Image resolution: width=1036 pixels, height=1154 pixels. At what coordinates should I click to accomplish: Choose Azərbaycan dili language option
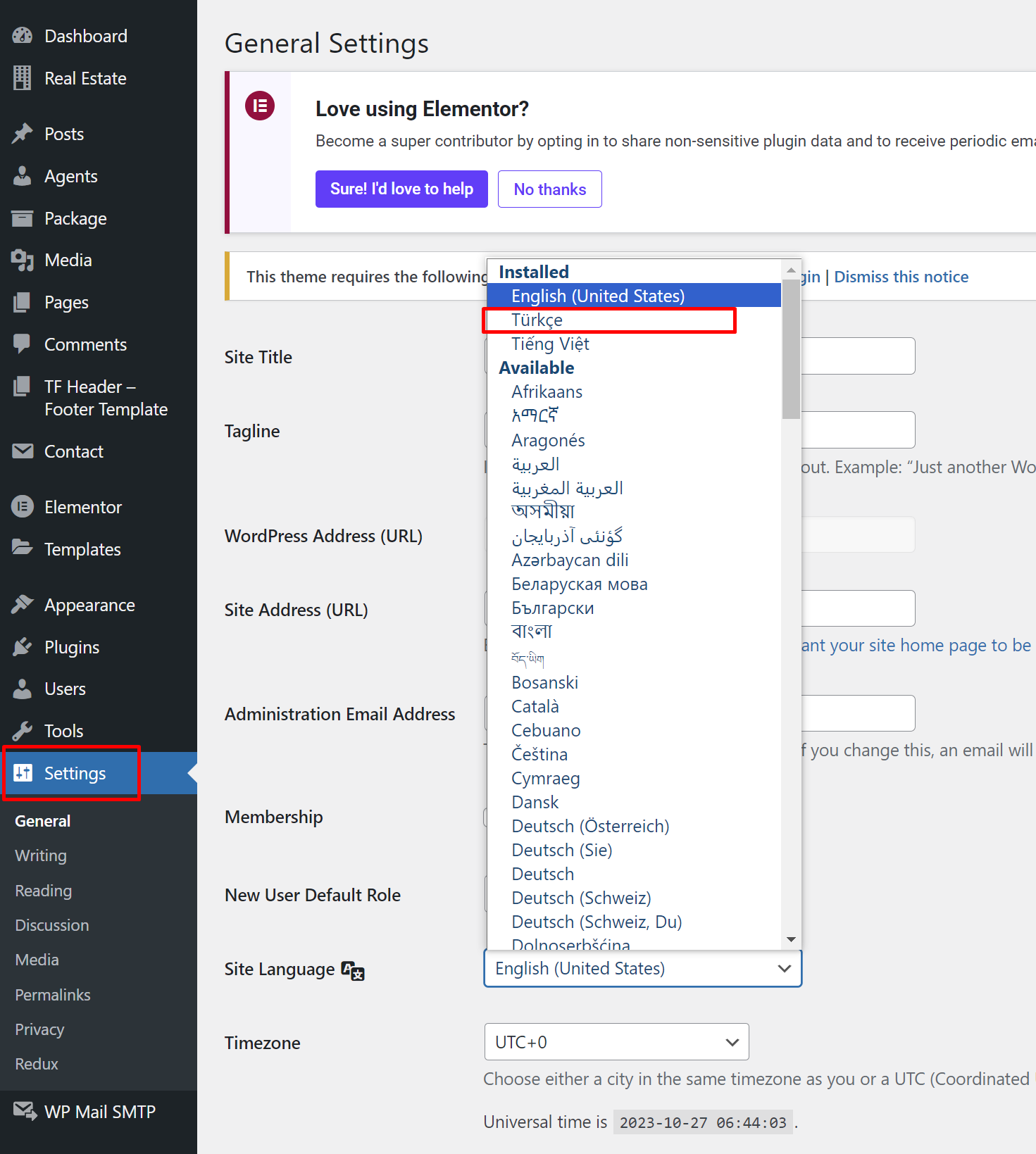point(634,560)
